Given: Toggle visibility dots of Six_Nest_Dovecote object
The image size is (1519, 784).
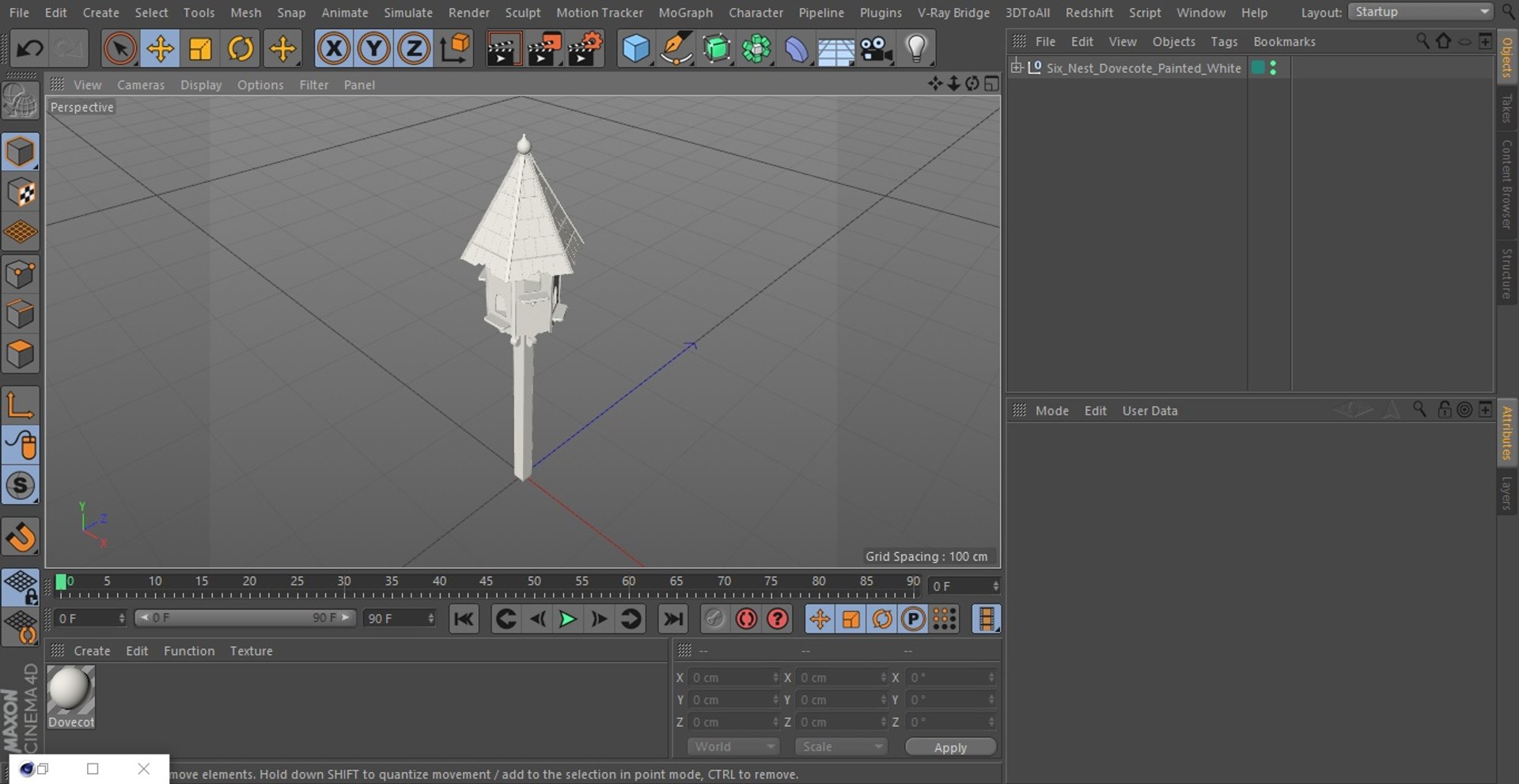Looking at the screenshot, I should (x=1273, y=68).
